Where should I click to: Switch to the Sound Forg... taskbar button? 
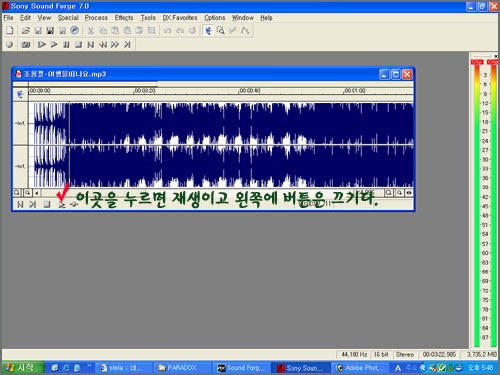click(242, 368)
